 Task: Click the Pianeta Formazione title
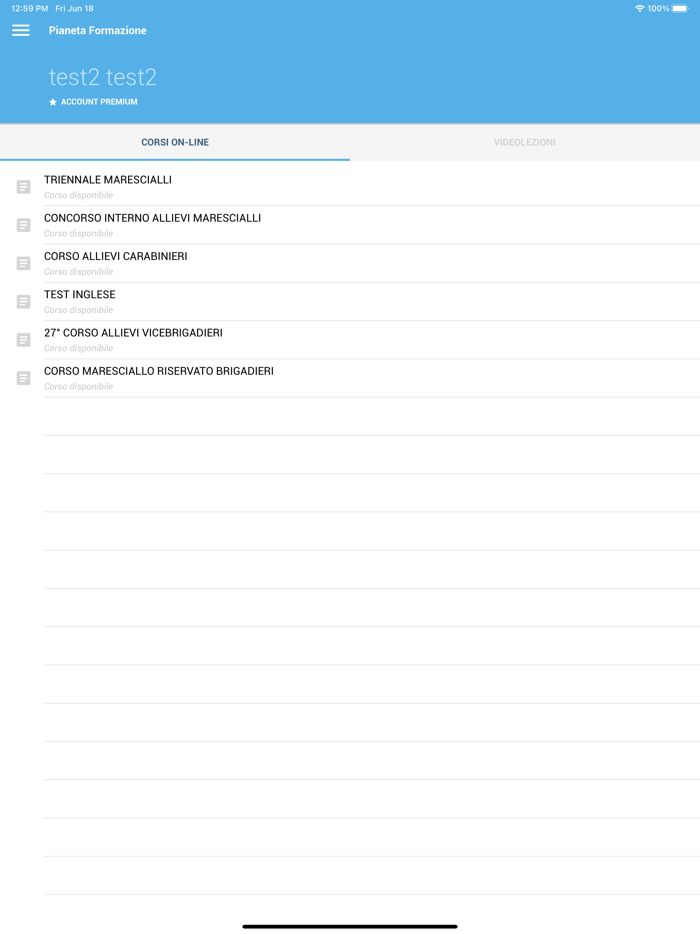[98, 30]
